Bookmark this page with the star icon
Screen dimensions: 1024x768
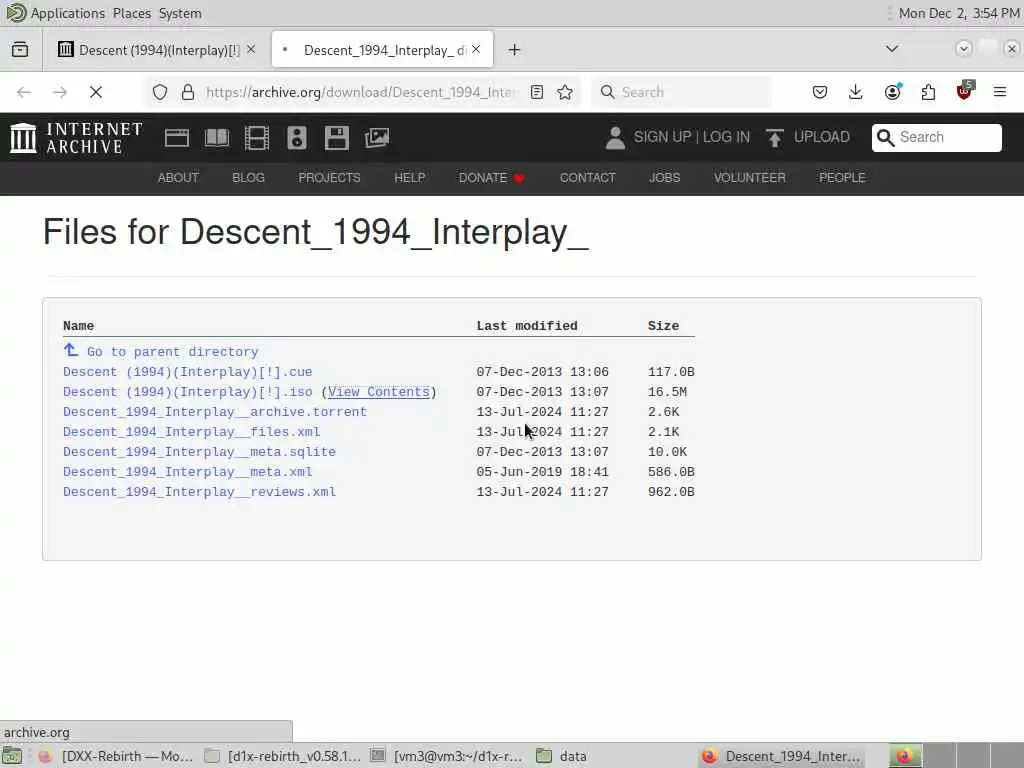coord(565,92)
